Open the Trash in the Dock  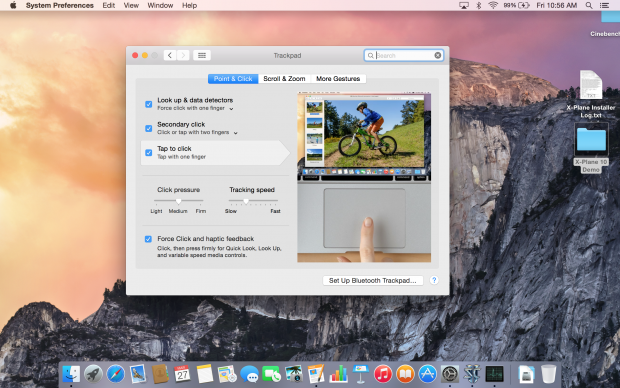click(x=548, y=374)
